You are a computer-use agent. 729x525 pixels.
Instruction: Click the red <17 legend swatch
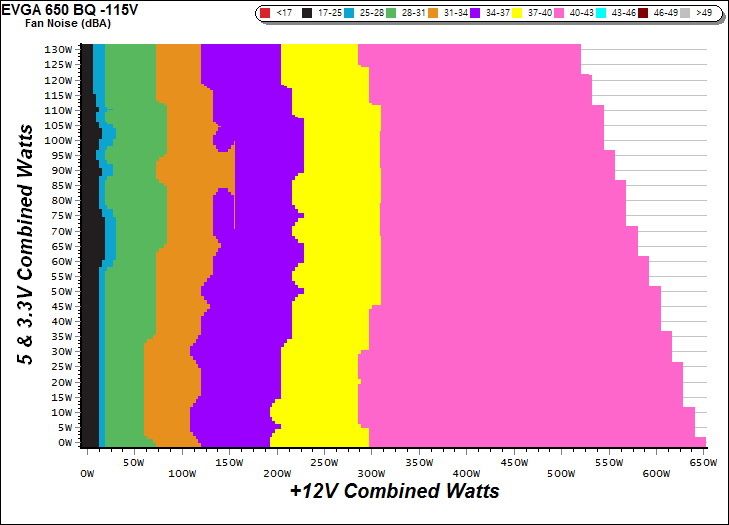pyautogui.click(x=265, y=14)
